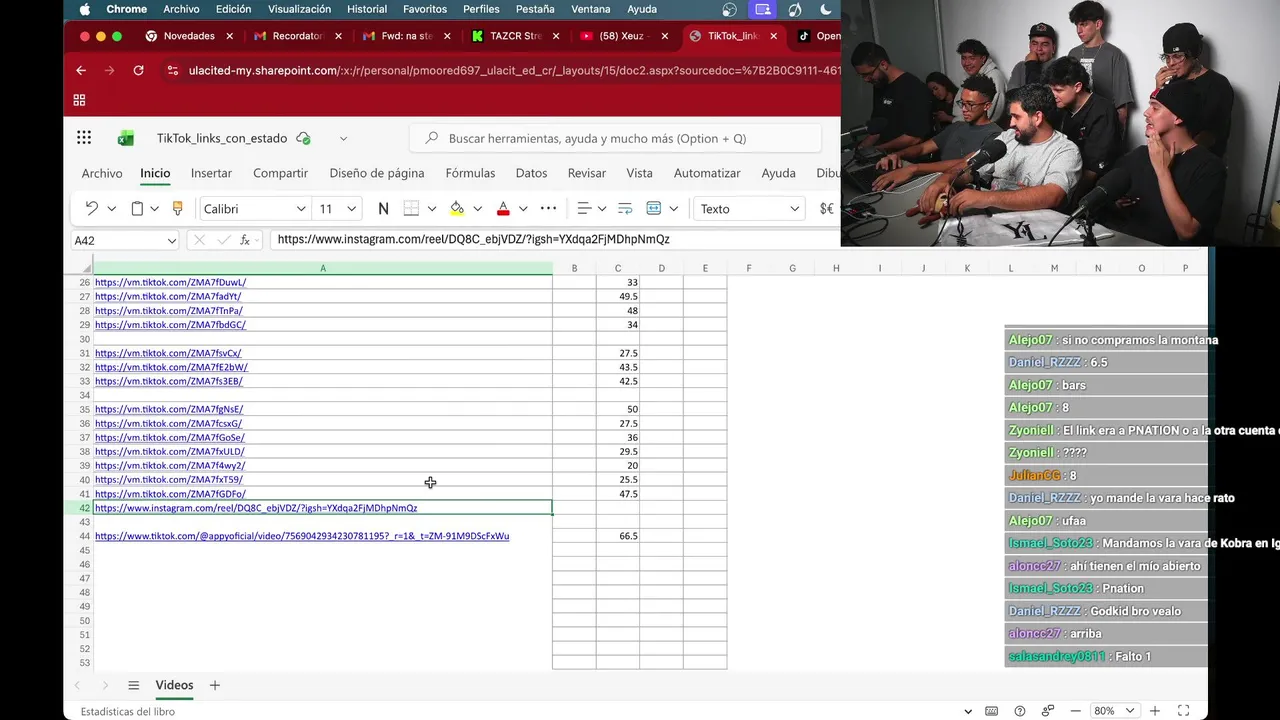Screen dimensions: 1280x720
Task: Click the site information icon in address bar
Action: point(173,70)
